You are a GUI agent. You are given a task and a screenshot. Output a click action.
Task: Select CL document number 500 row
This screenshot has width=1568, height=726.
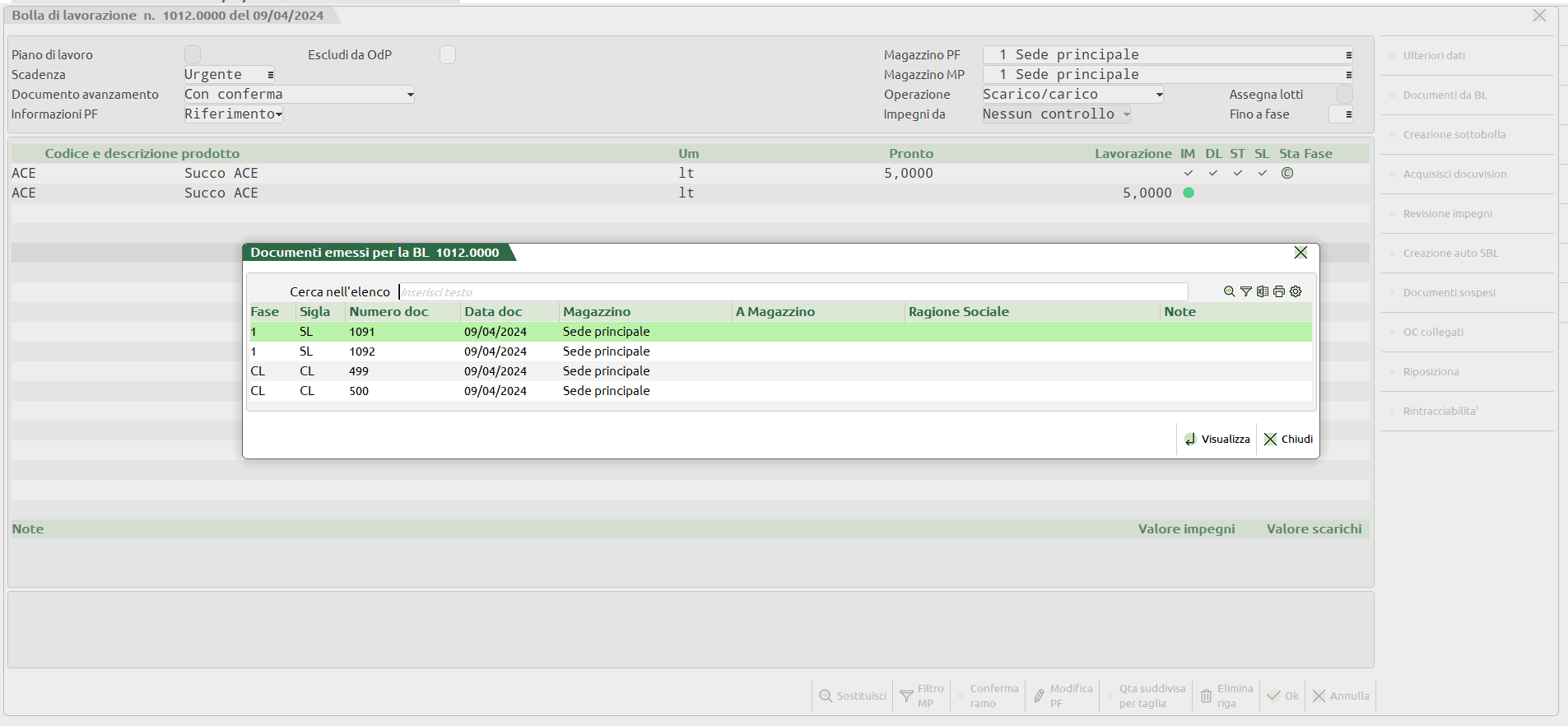pyautogui.click(x=779, y=391)
